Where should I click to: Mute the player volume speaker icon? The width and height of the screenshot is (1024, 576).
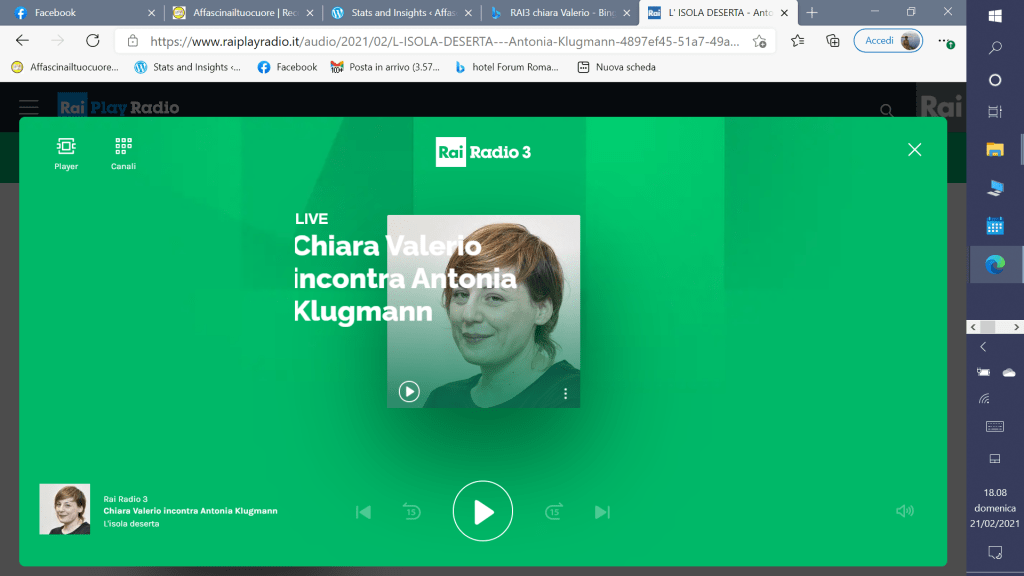pos(904,511)
